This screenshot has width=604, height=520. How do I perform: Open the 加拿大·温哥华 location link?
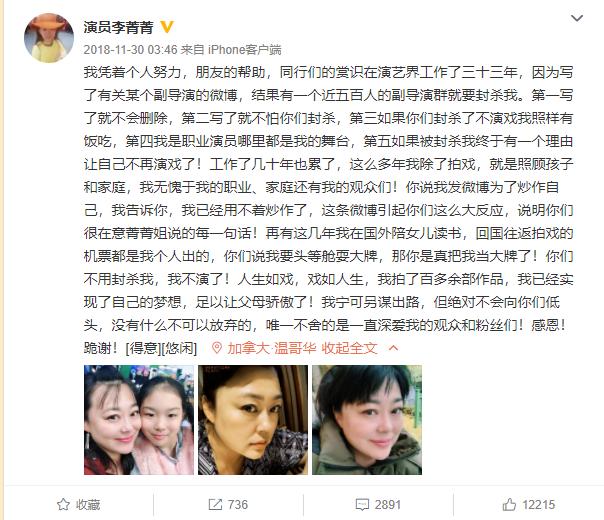point(272,348)
